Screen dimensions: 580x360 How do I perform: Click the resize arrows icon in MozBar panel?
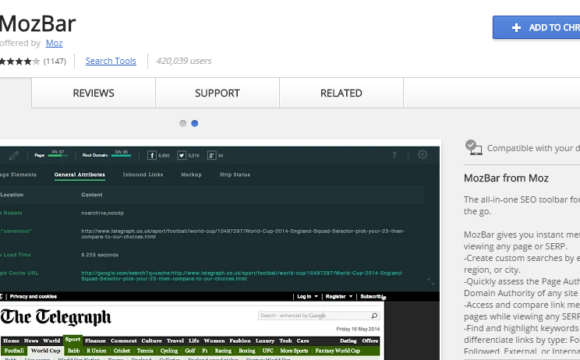[x=431, y=282]
